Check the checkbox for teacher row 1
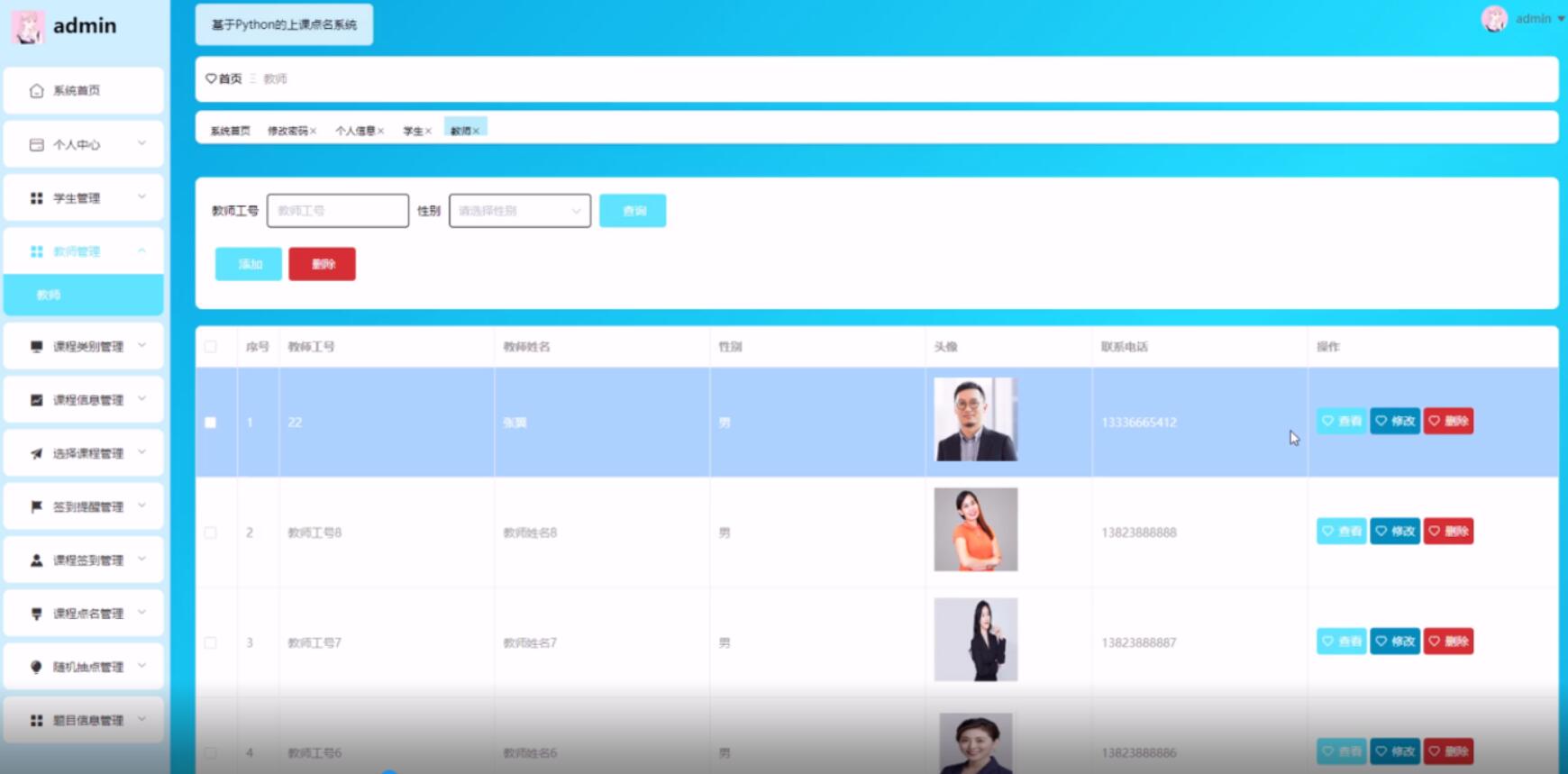 (211, 423)
